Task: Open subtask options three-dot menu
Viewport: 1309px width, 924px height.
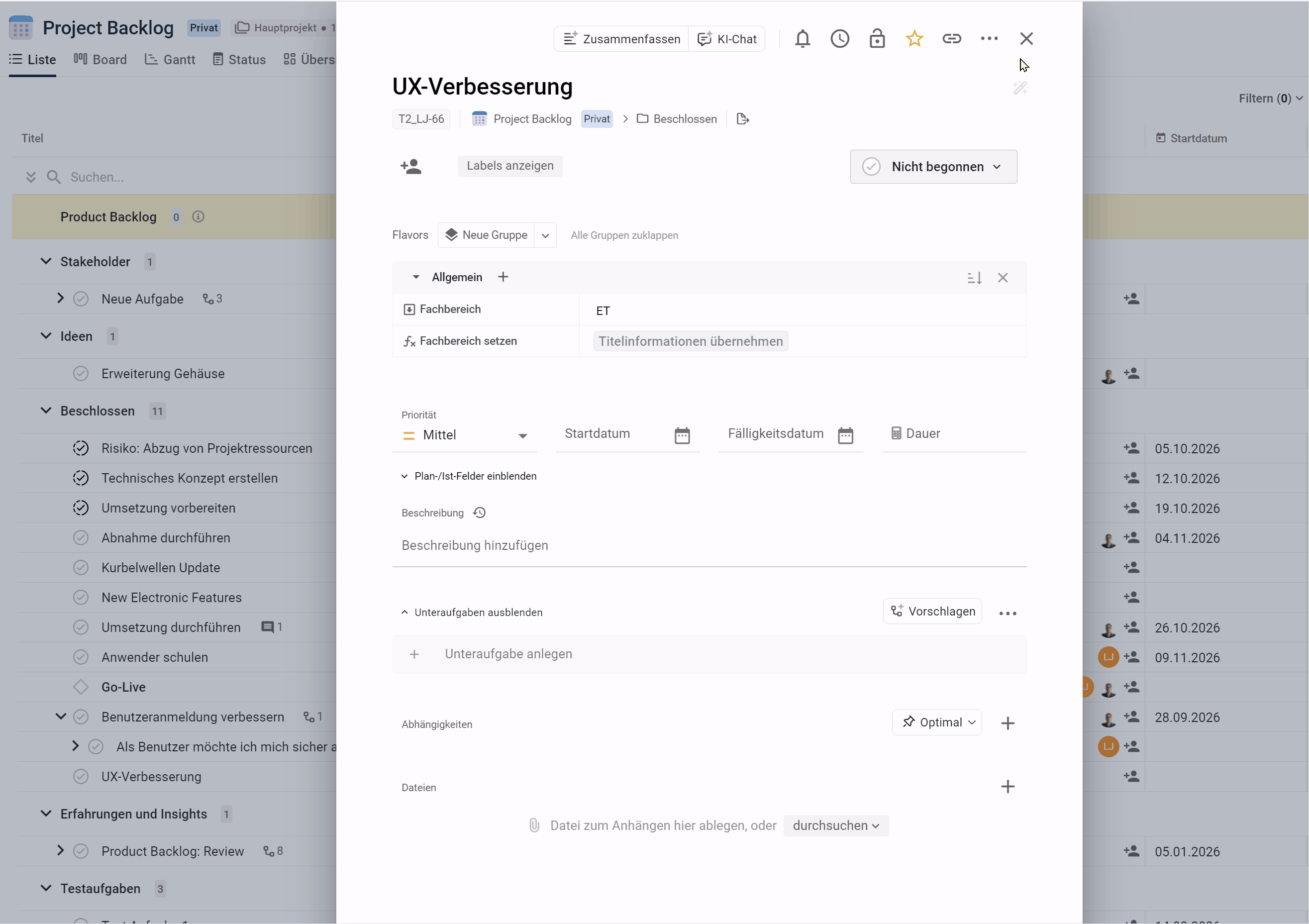Action: tap(1007, 614)
